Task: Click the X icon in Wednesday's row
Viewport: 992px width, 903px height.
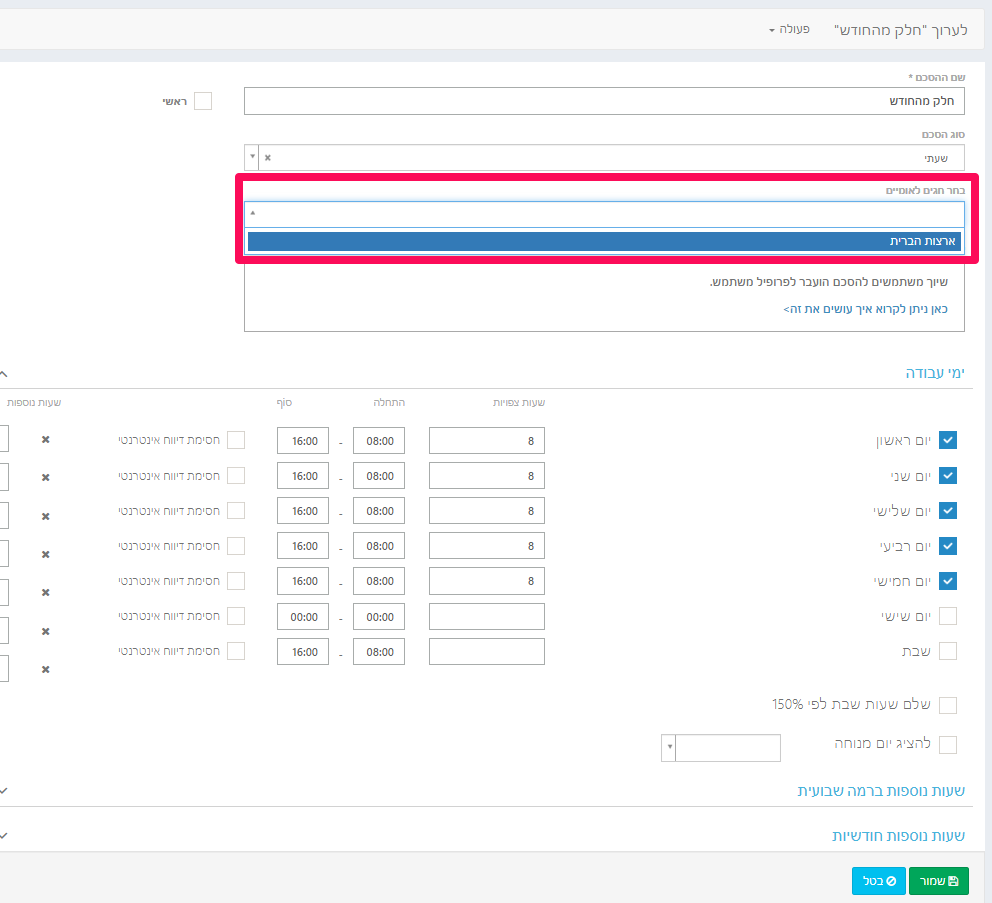Action: tap(45, 555)
